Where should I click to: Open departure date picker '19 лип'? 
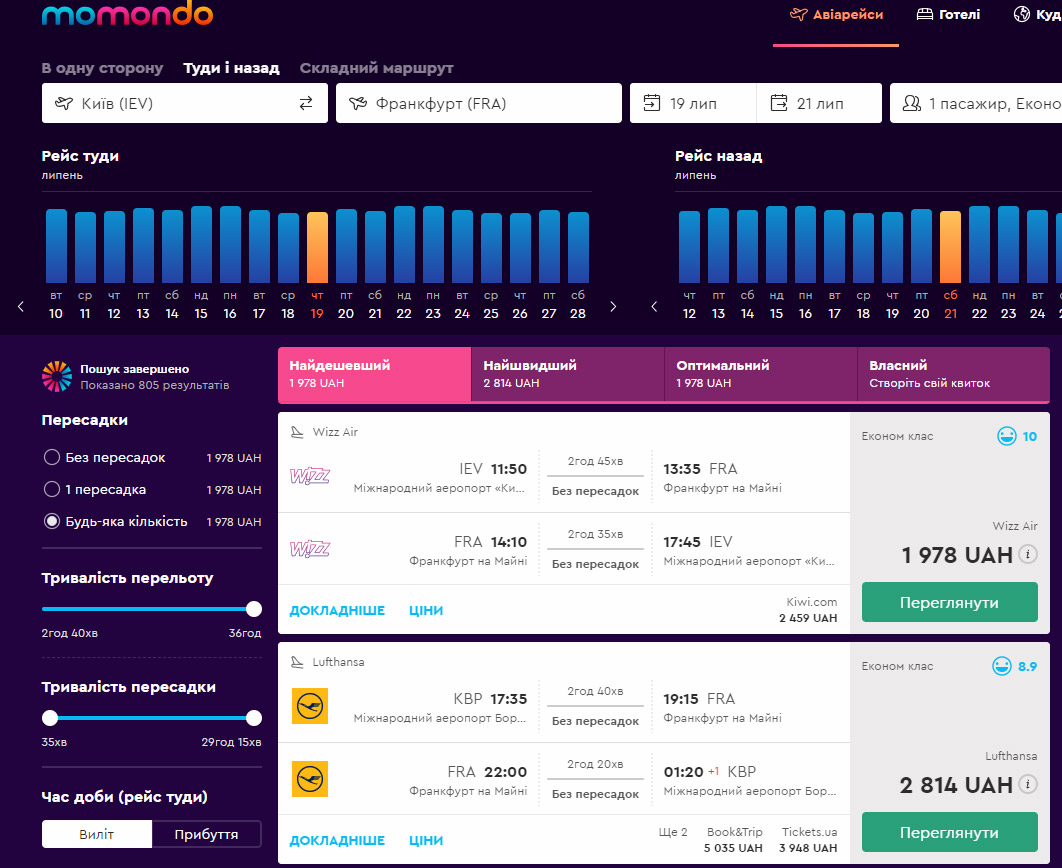point(693,103)
